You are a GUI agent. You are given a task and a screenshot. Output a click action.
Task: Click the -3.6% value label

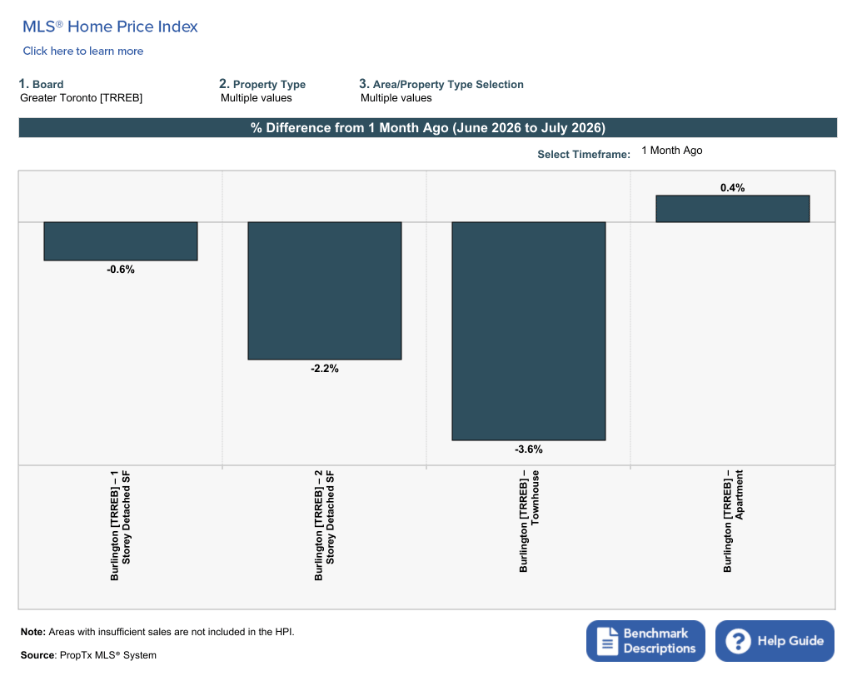point(528,449)
